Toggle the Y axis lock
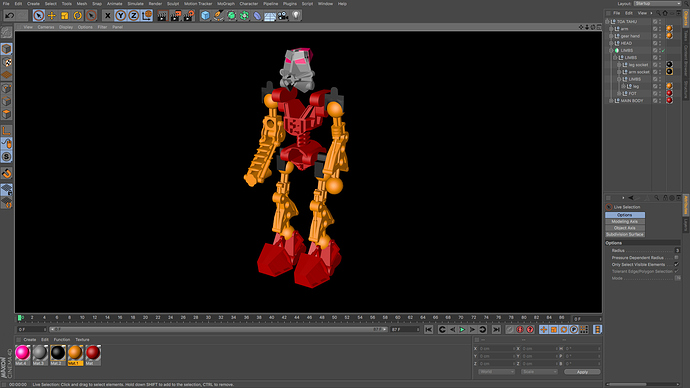The height and width of the screenshot is (388, 690). coord(120,16)
